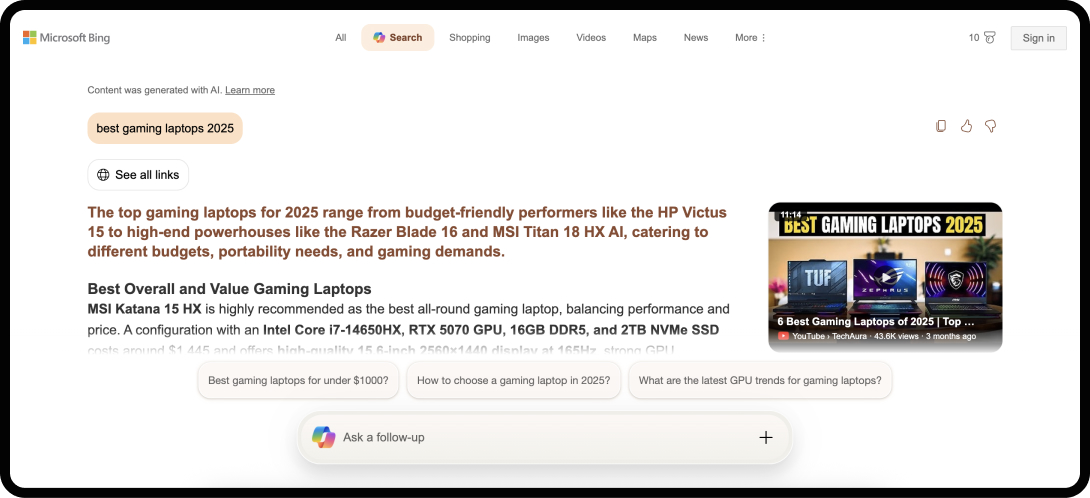Click the YouTube icon under the video
The width and height of the screenshot is (1090, 498).
[783, 336]
